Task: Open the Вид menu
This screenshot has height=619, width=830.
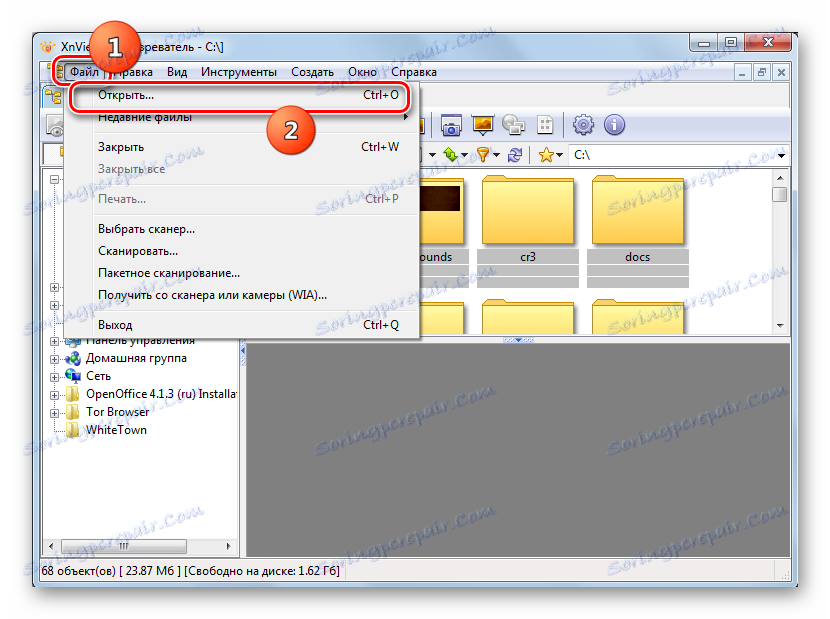Action: pos(177,72)
